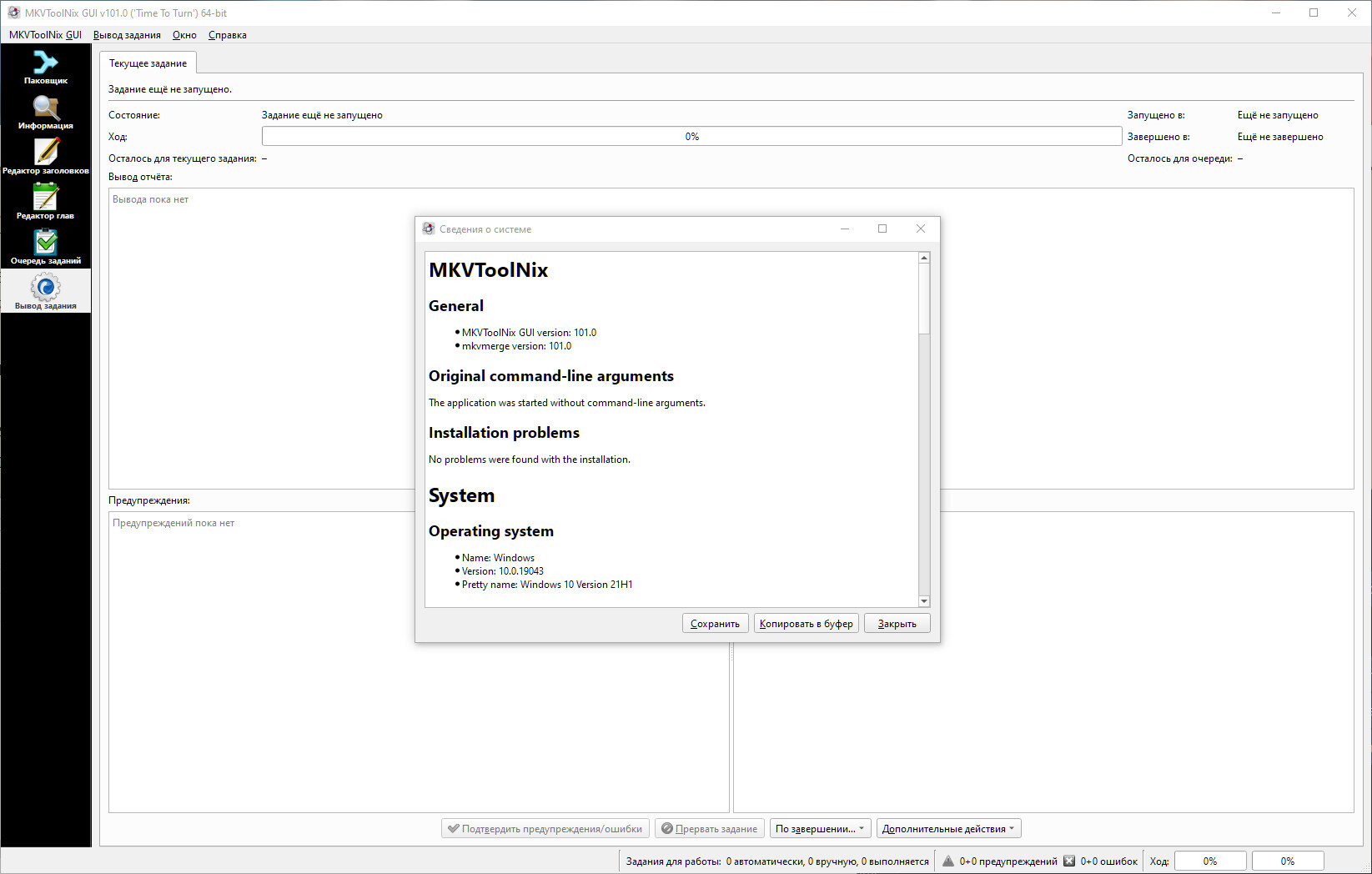Open the Редактор глав chapter editor

tap(46, 203)
